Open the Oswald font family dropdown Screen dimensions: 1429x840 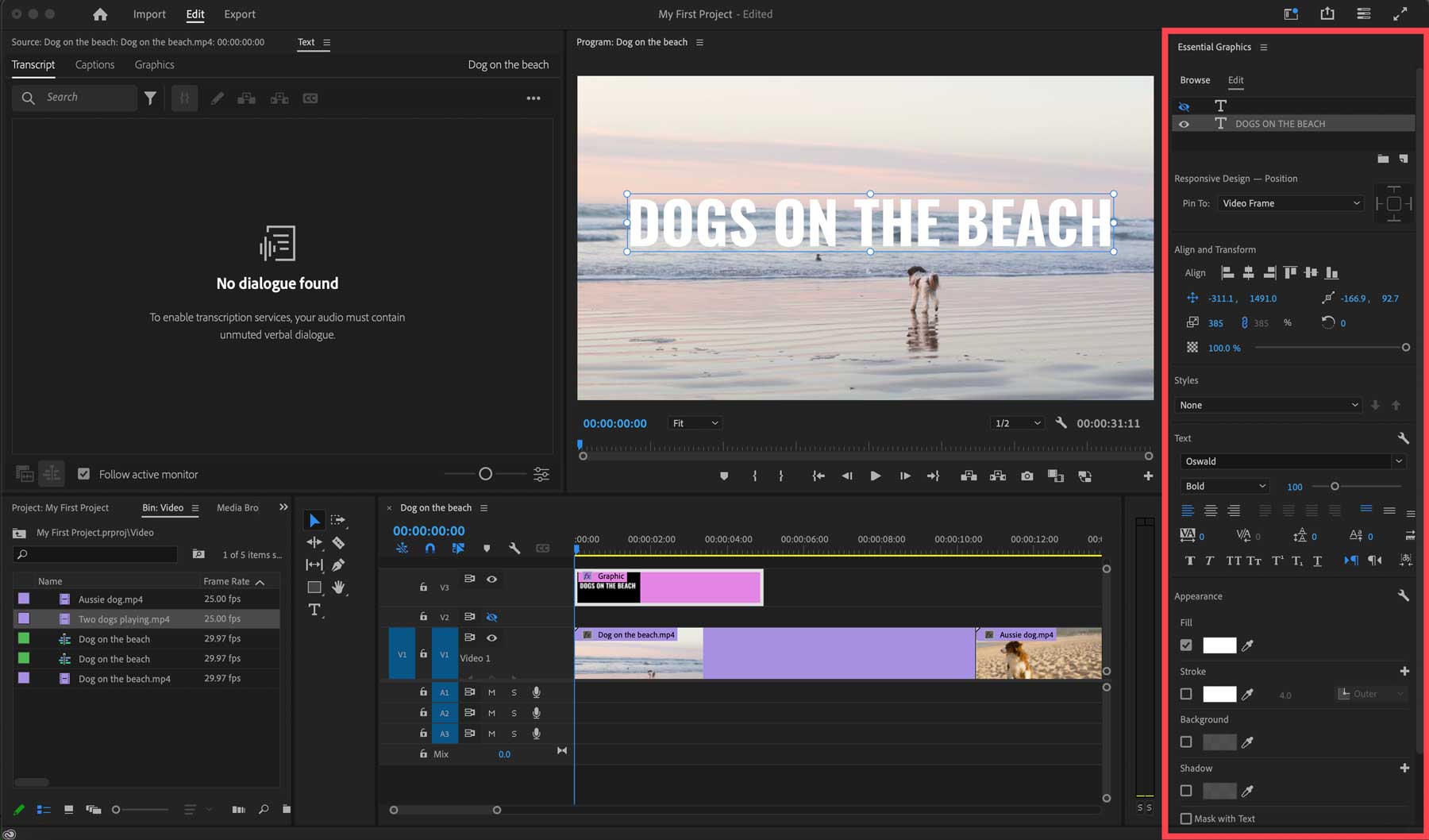pyautogui.click(x=1292, y=461)
